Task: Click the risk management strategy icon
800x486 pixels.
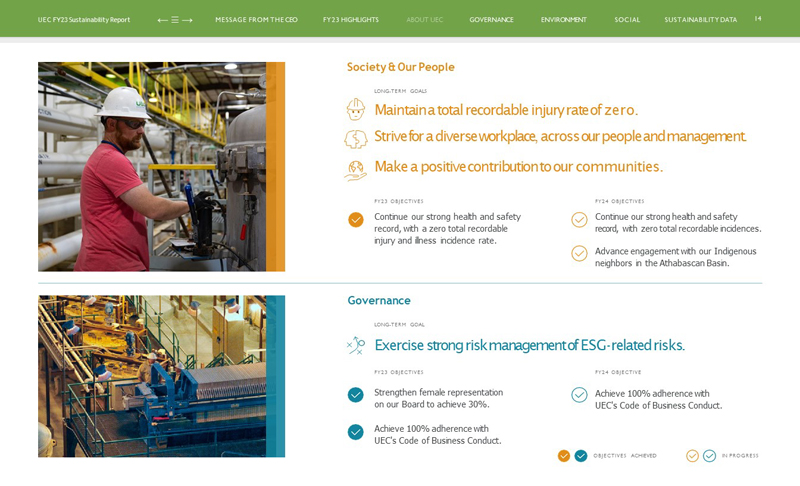Action: (x=355, y=345)
